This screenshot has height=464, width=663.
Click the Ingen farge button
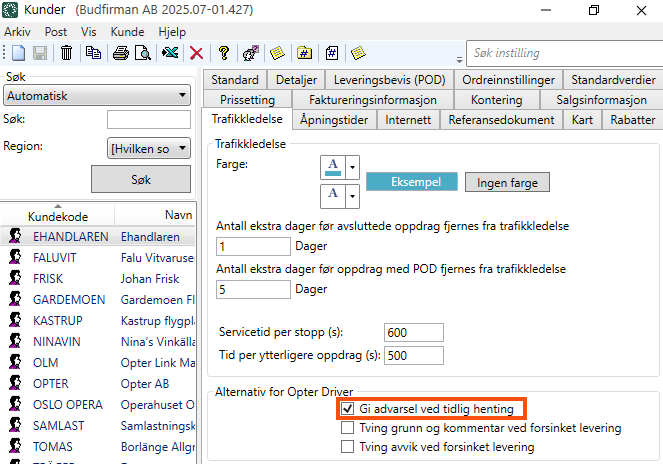(x=507, y=182)
